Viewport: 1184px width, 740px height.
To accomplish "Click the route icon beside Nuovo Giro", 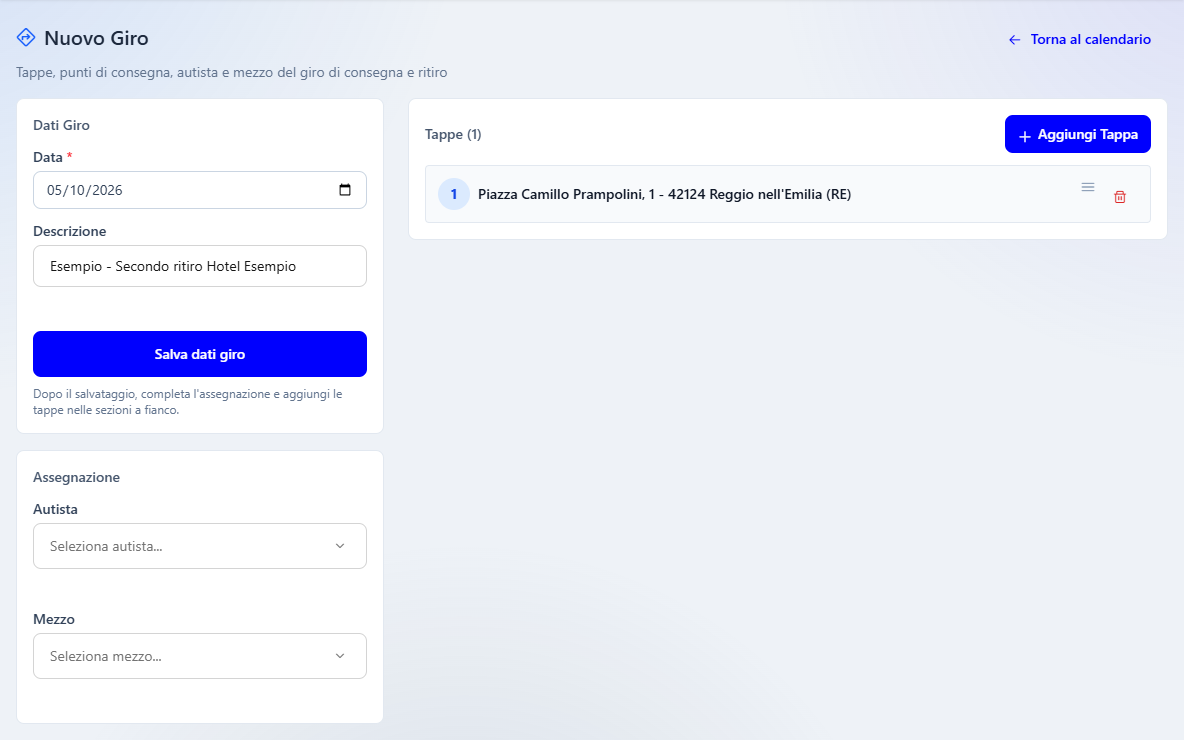I will [x=26, y=37].
